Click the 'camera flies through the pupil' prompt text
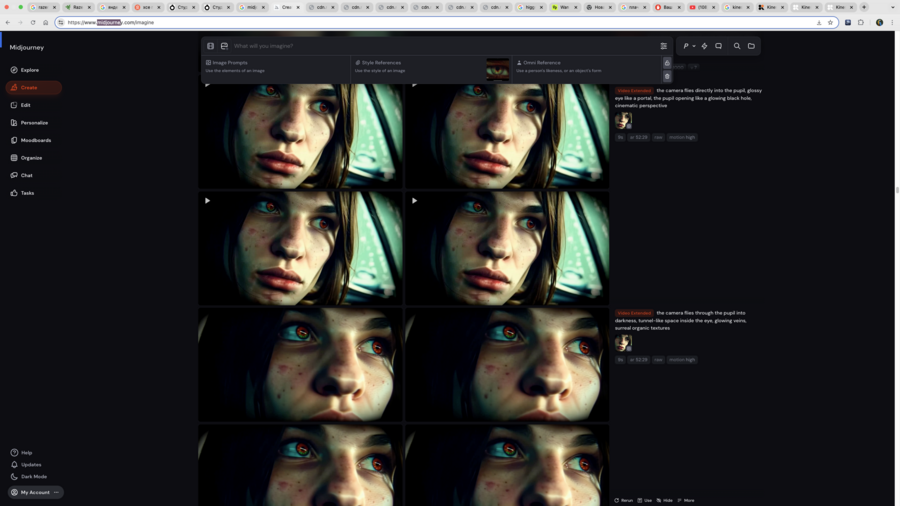This screenshot has width=900, height=506. 683,321
